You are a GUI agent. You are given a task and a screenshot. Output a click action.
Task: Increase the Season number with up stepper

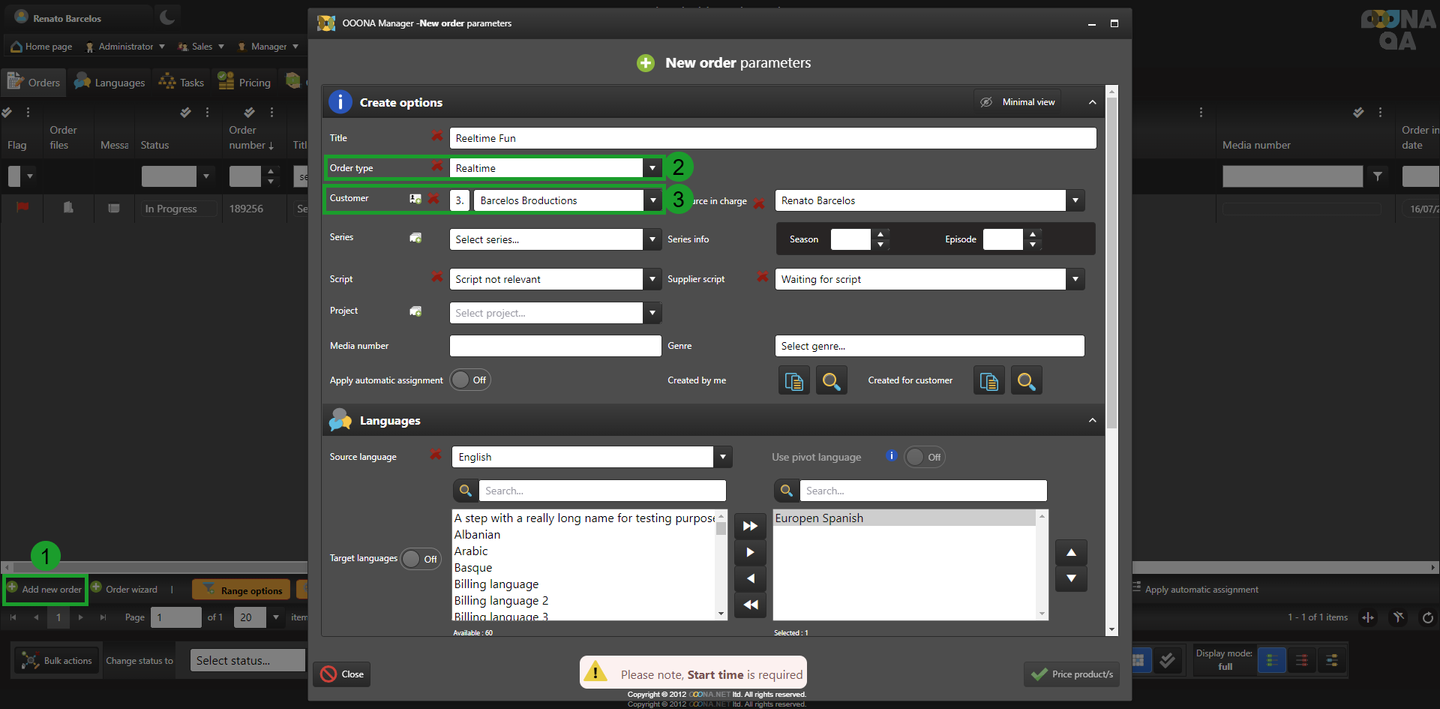(x=880, y=234)
